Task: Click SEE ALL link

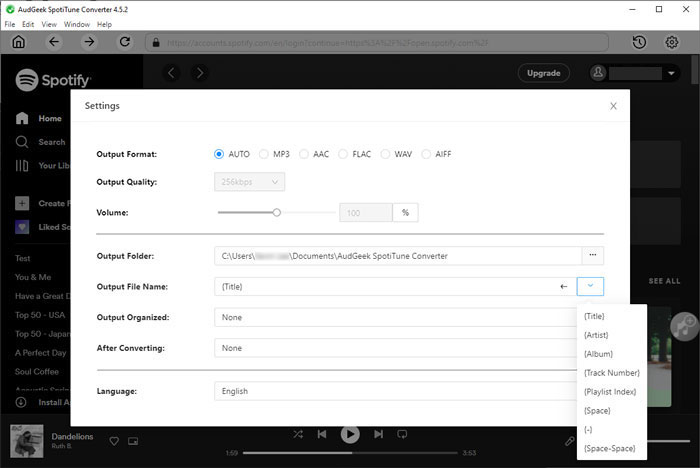Action: pos(664,281)
